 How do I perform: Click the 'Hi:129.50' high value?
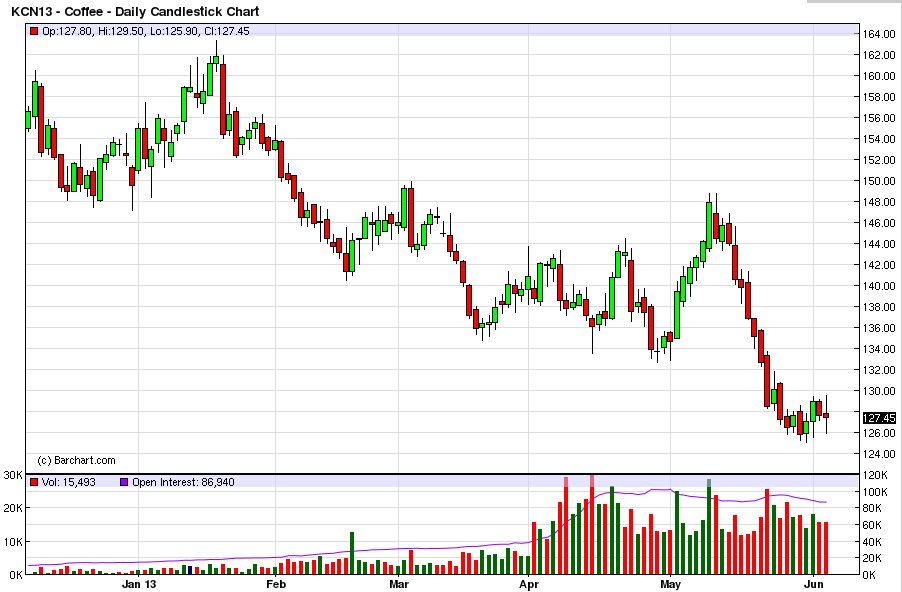click(121, 31)
